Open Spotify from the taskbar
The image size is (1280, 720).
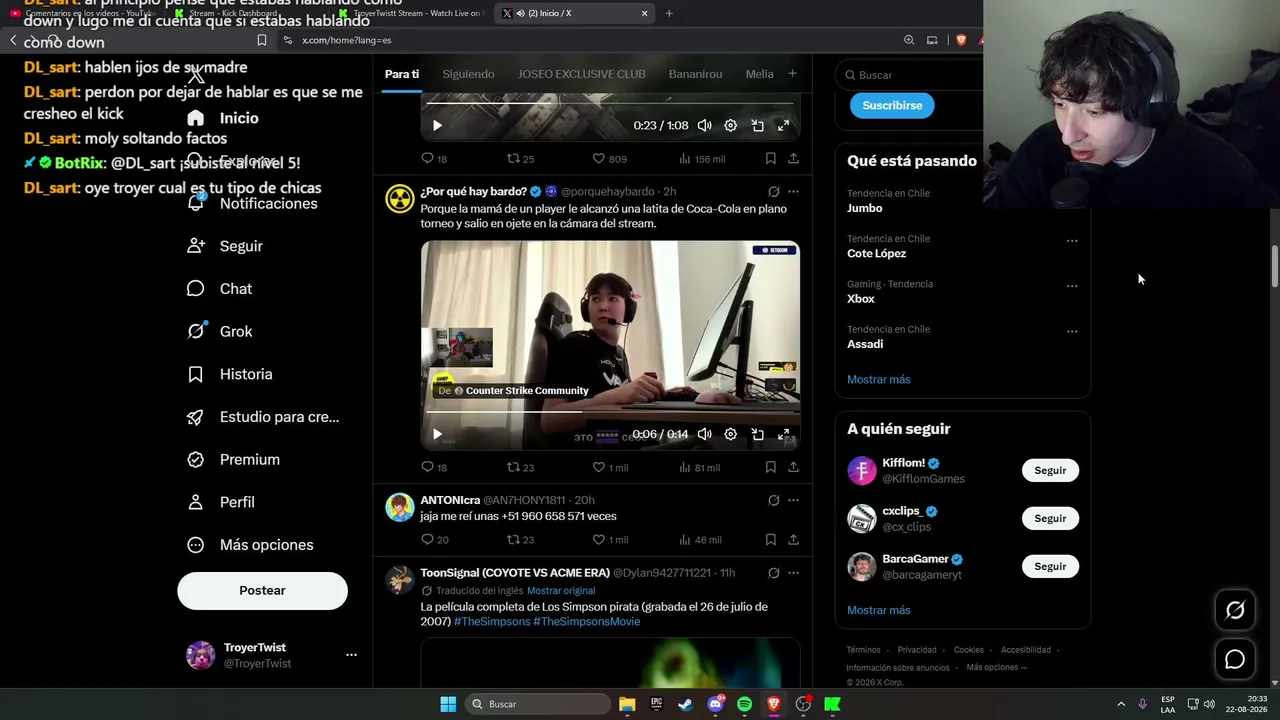coord(744,704)
